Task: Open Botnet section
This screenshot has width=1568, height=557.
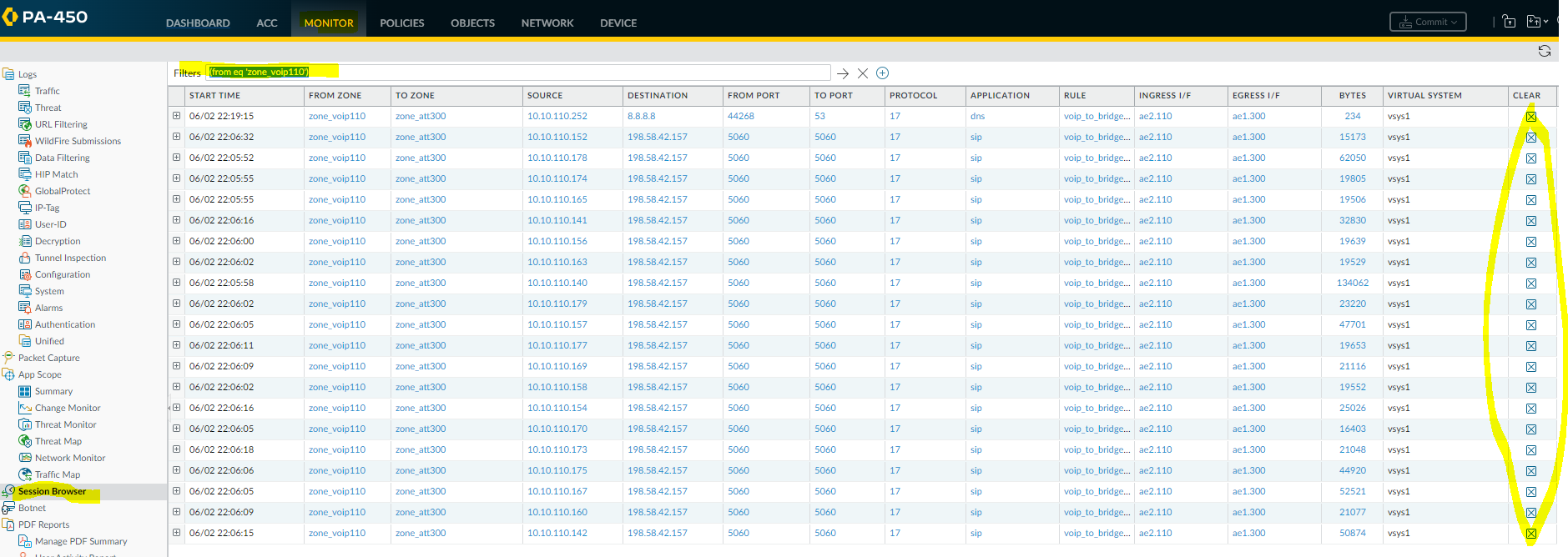Action: pyautogui.click(x=32, y=508)
